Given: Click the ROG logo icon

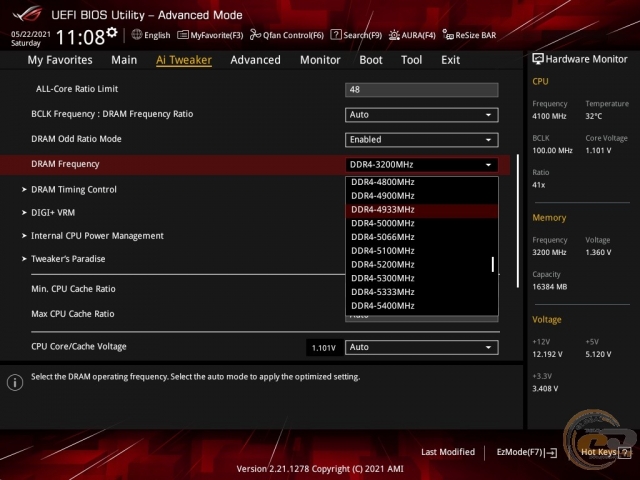Looking at the screenshot, I should click(x=27, y=15).
